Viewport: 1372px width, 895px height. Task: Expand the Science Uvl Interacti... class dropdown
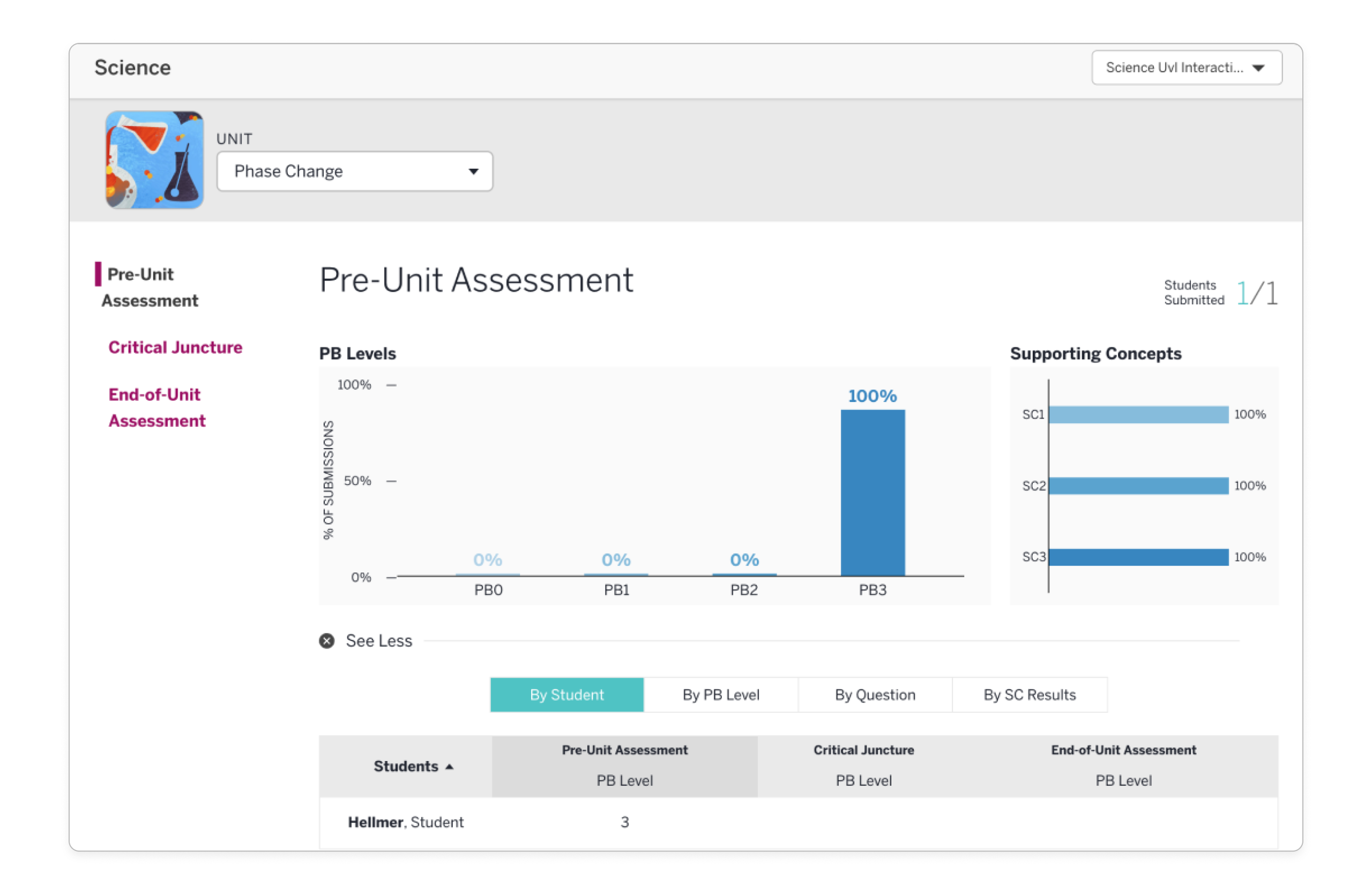click(1186, 68)
